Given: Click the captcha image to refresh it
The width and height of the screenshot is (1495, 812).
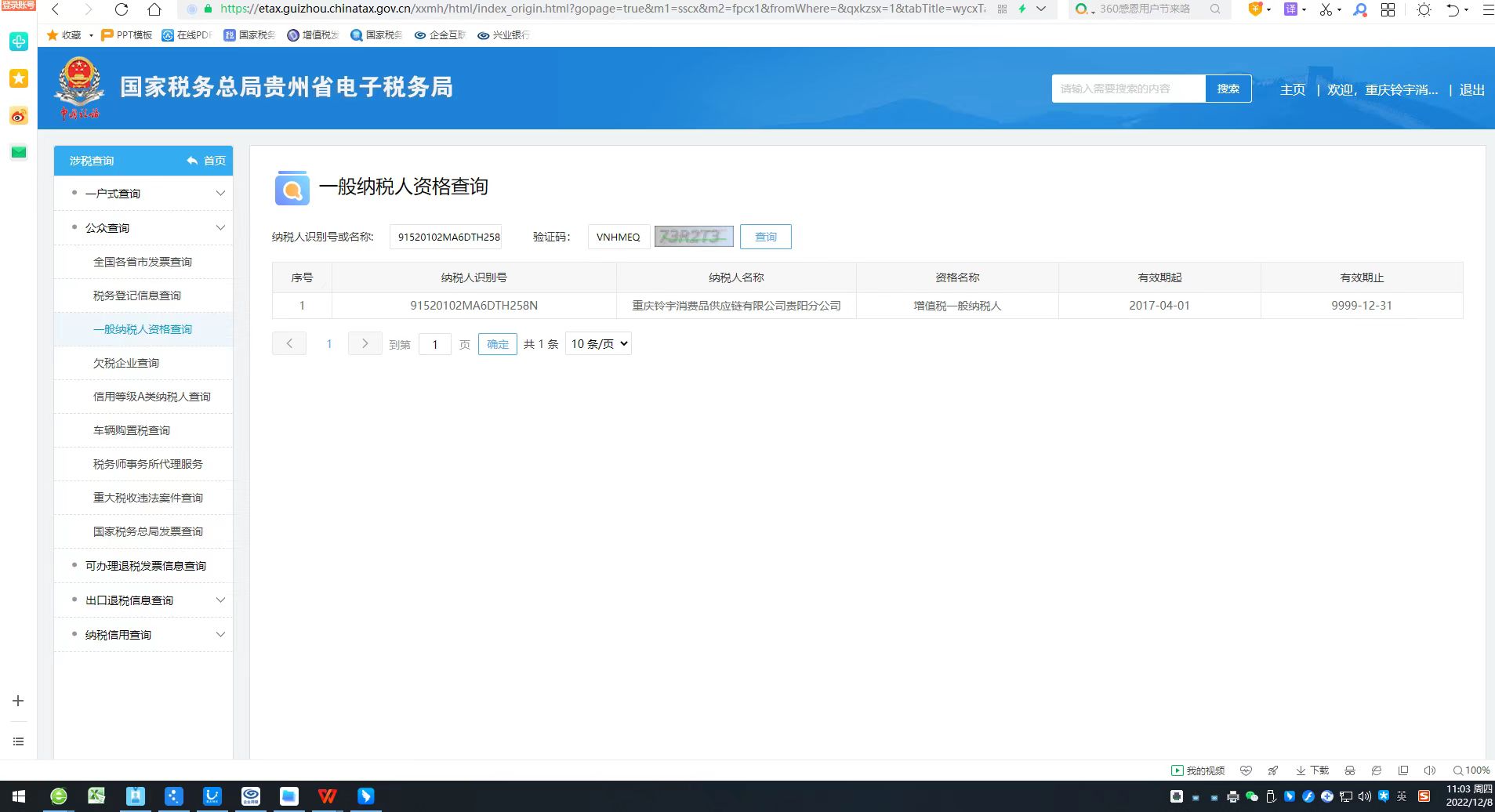Looking at the screenshot, I should point(694,237).
